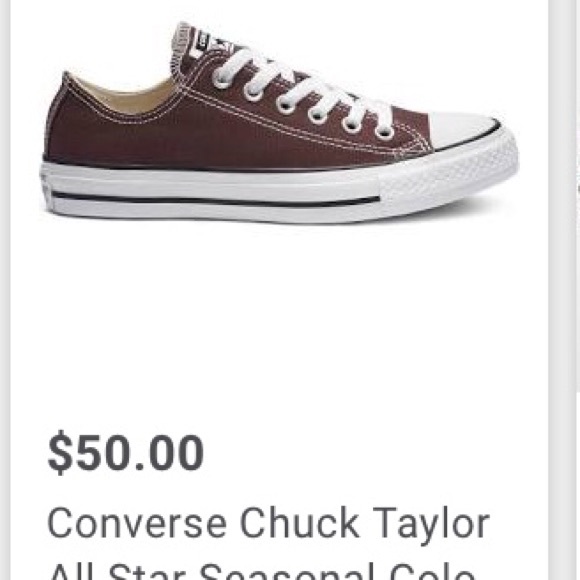
Task: Click the heel license plate on the sole
Action: (x=45, y=187)
